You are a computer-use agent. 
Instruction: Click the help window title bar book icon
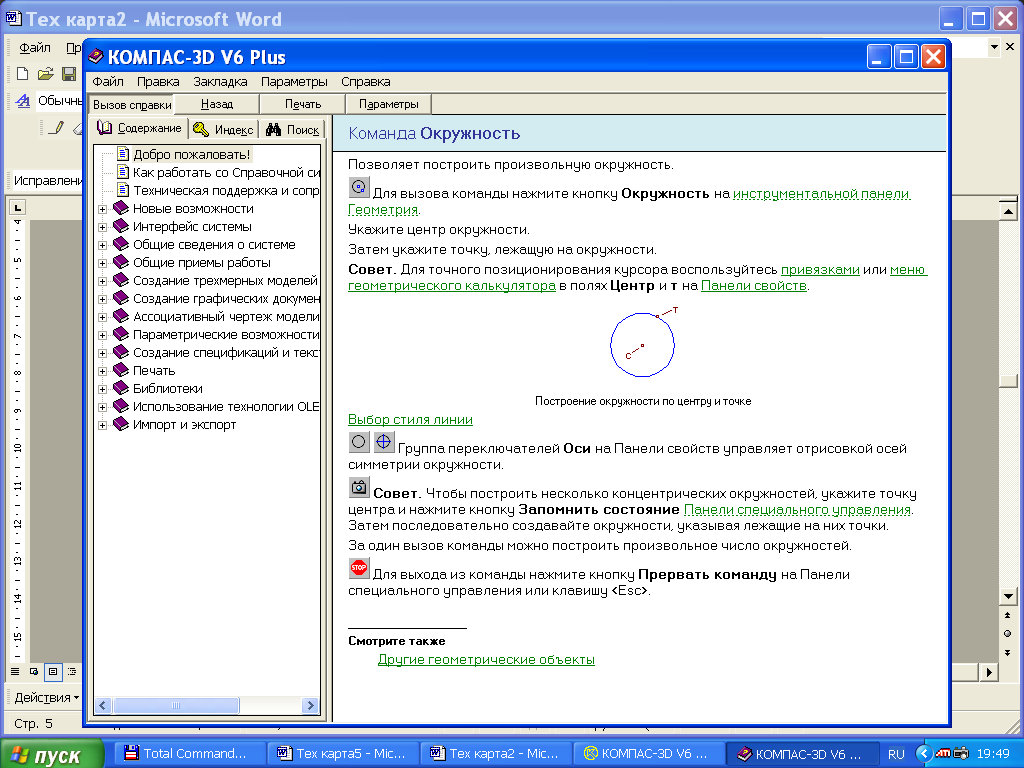pyautogui.click(x=95, y=57)
